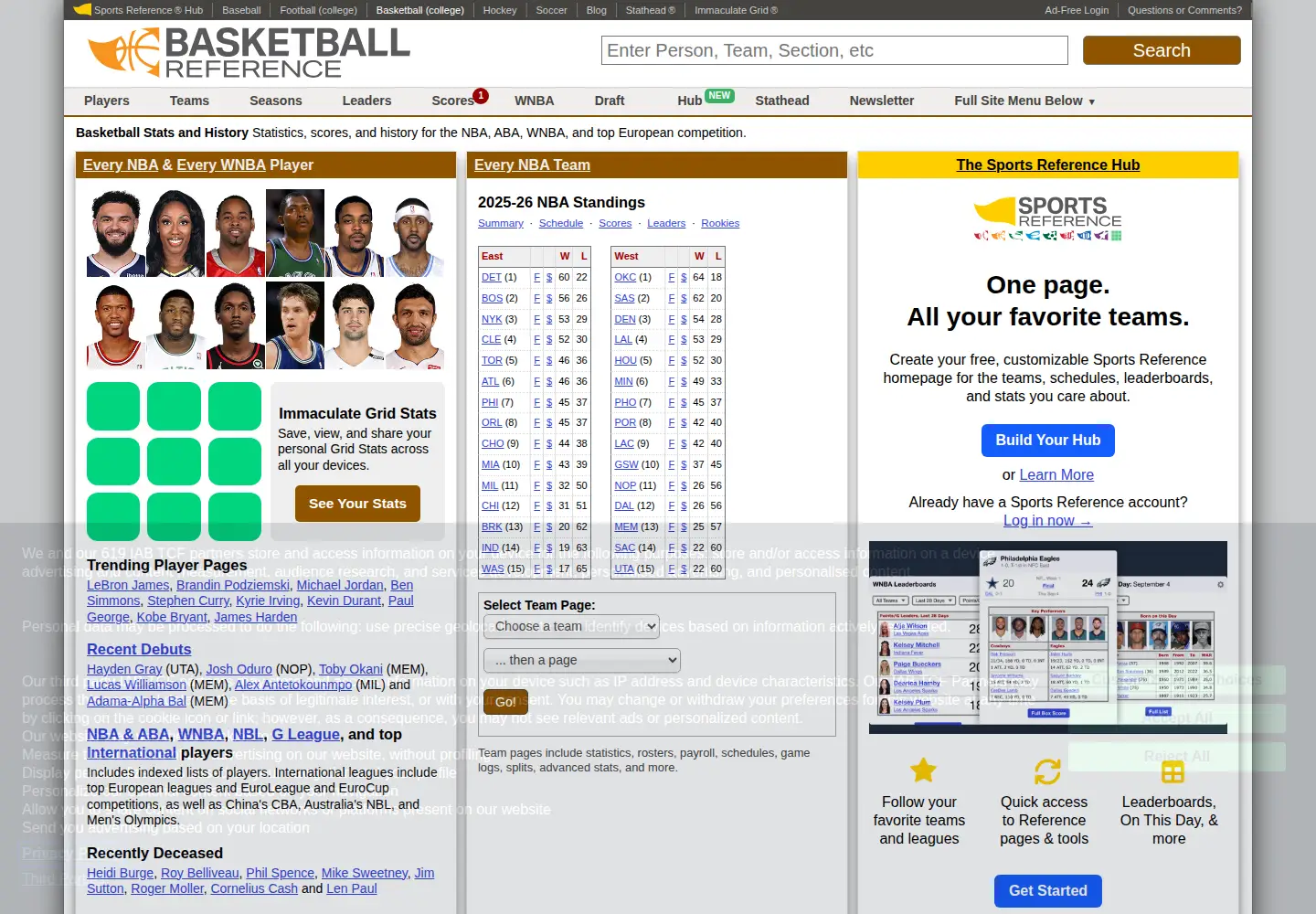Click the Get Started button
This screenshot has height=914, width=1316.
[x=1047, y=891]
